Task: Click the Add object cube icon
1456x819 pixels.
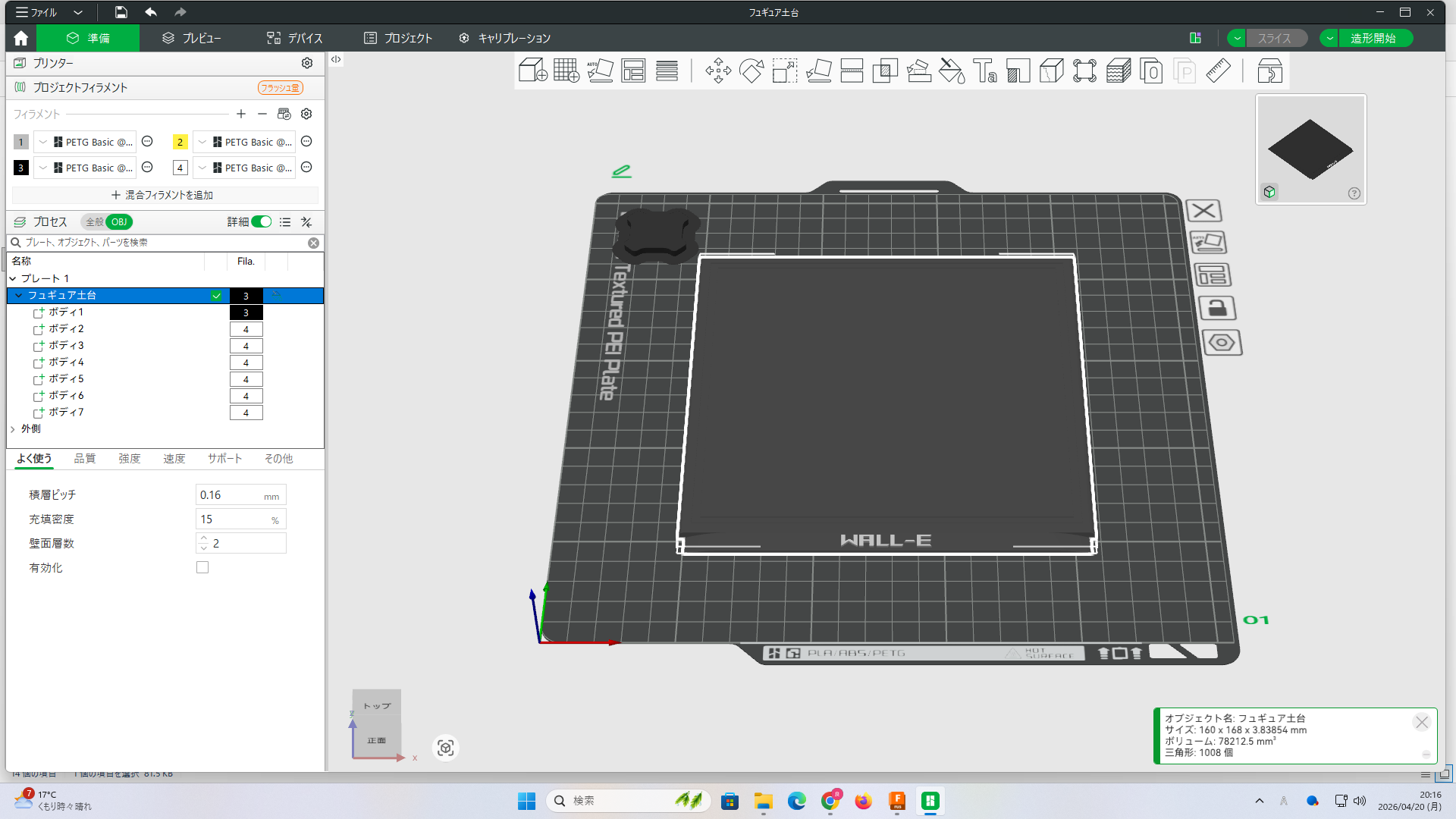Action: pyautogui.click(x=532, y=71)
